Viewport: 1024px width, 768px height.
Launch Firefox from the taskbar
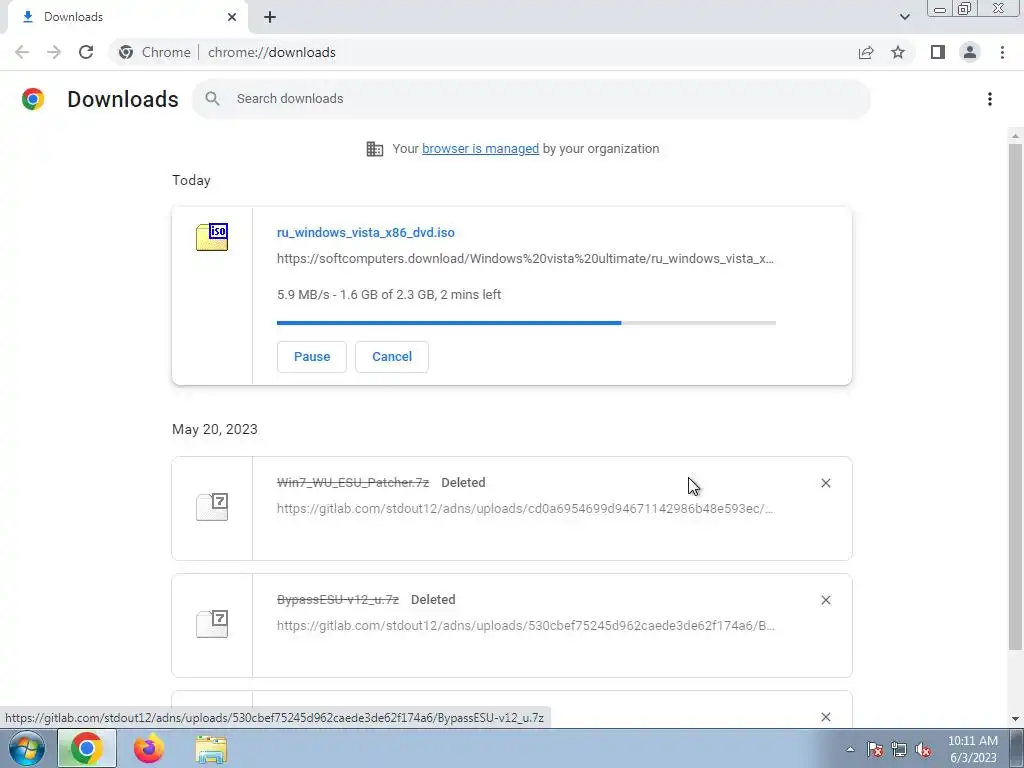[149, 748]
